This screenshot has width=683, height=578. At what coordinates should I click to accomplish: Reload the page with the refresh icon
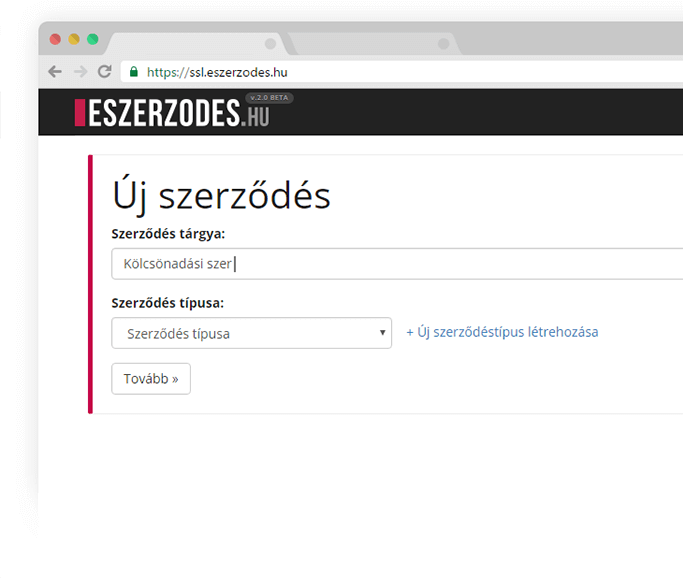(104, 72)
